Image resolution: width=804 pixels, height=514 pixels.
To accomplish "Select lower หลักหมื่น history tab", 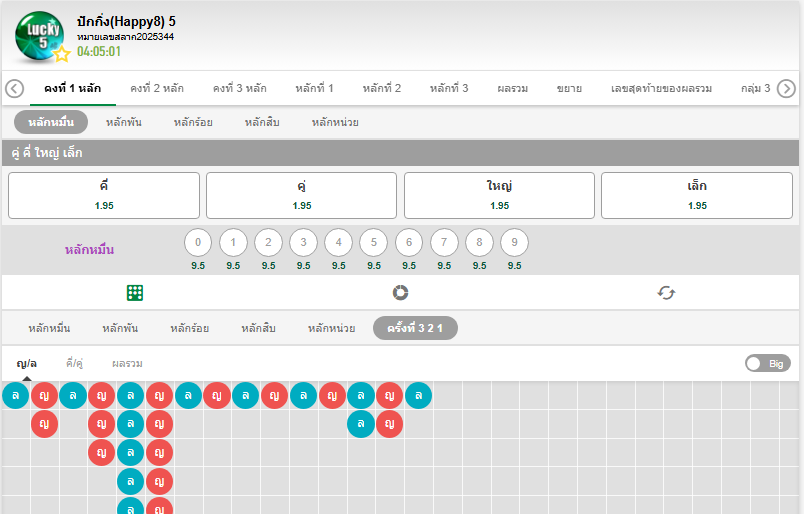I will [x=49, y=328].
